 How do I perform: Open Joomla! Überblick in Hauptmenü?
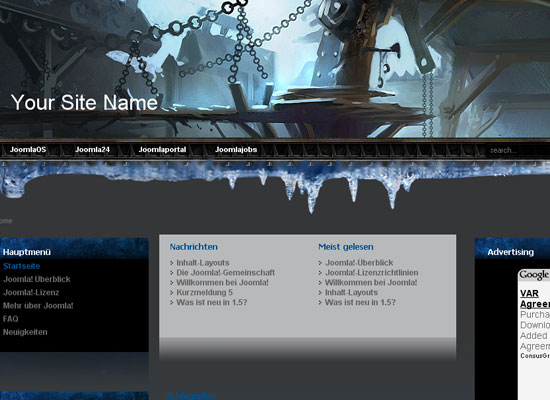click(37, 279)
